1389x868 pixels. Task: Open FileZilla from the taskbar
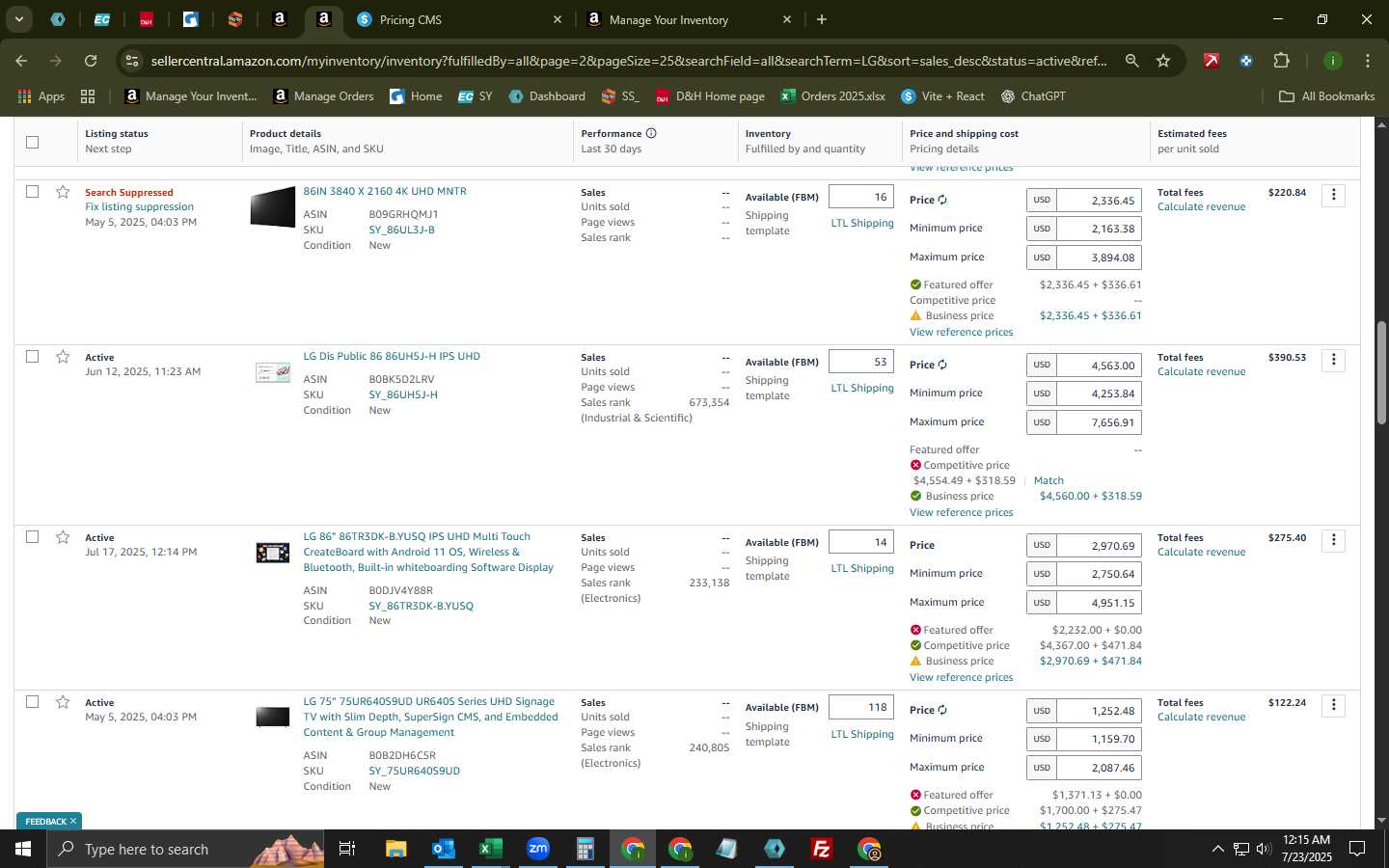pyautogui.click(x=822, y=849)
